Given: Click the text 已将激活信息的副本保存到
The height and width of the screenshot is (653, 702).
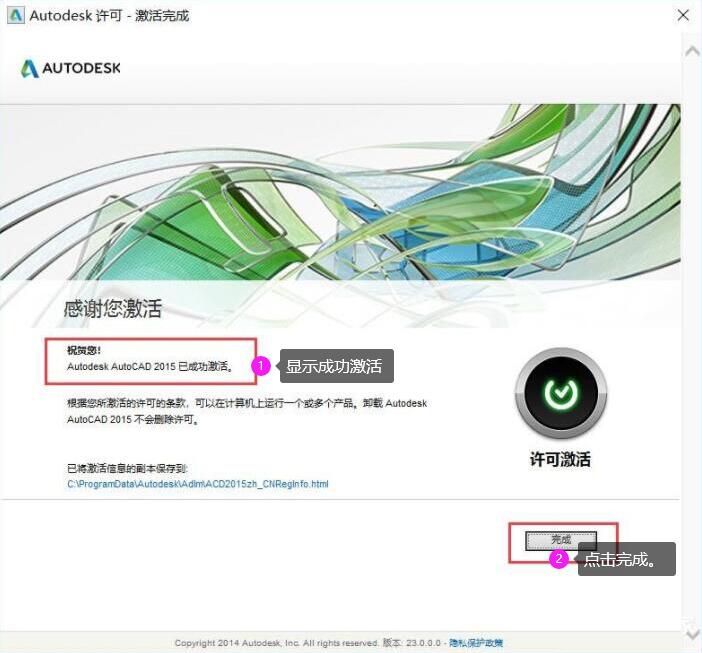Looking at the screenshot, I should click(x=127, y=468).
